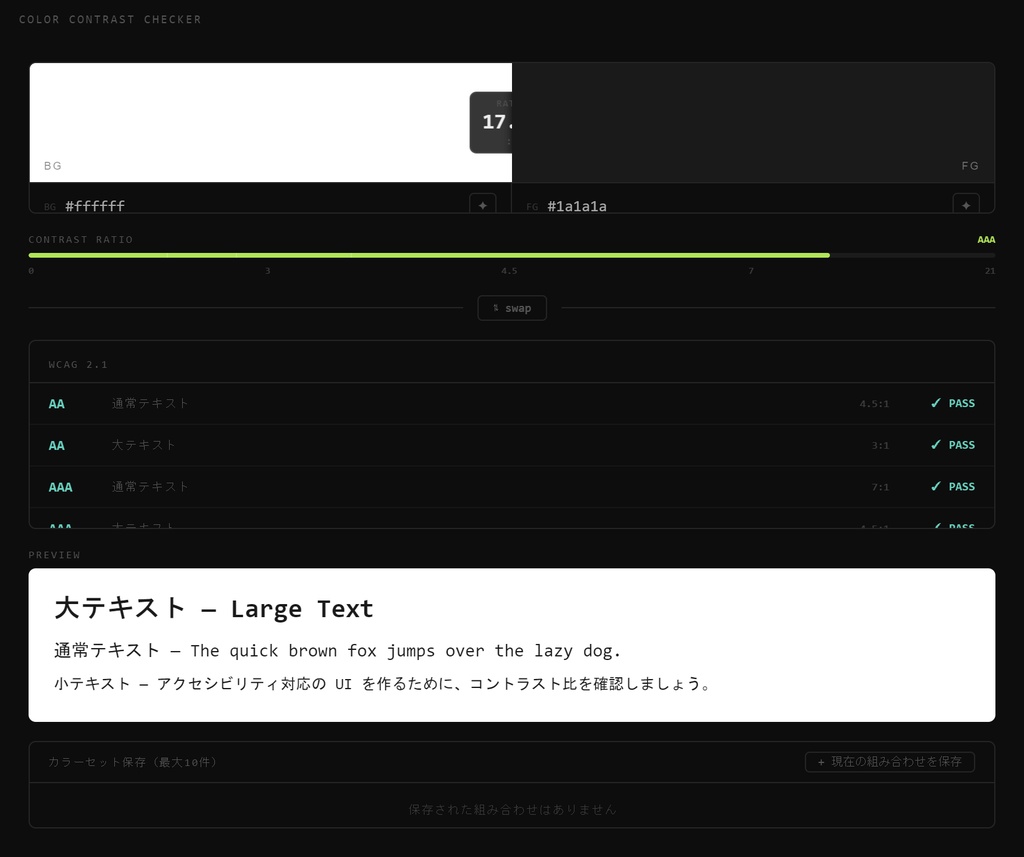
Task: Click the Color Contrast Checker title
Action: tap(110, 20)
